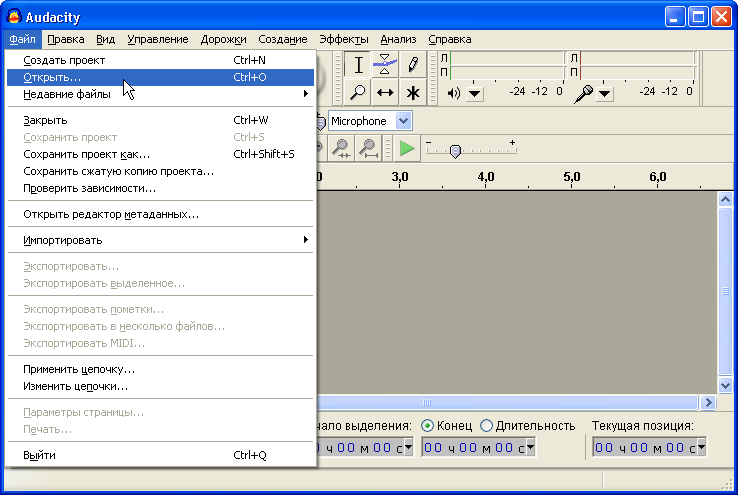Click the 6,0 mark on timeline ruler
Viewport: 738px width, 495px height.
(x=658, y=177)
